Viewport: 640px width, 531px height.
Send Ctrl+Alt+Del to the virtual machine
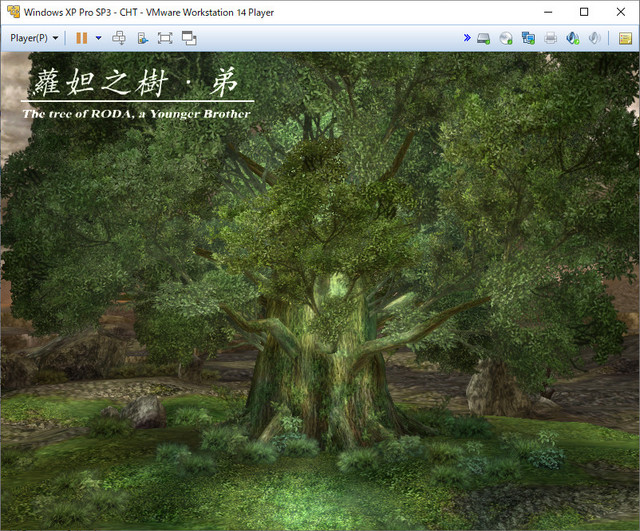click(x=119, y=38)
